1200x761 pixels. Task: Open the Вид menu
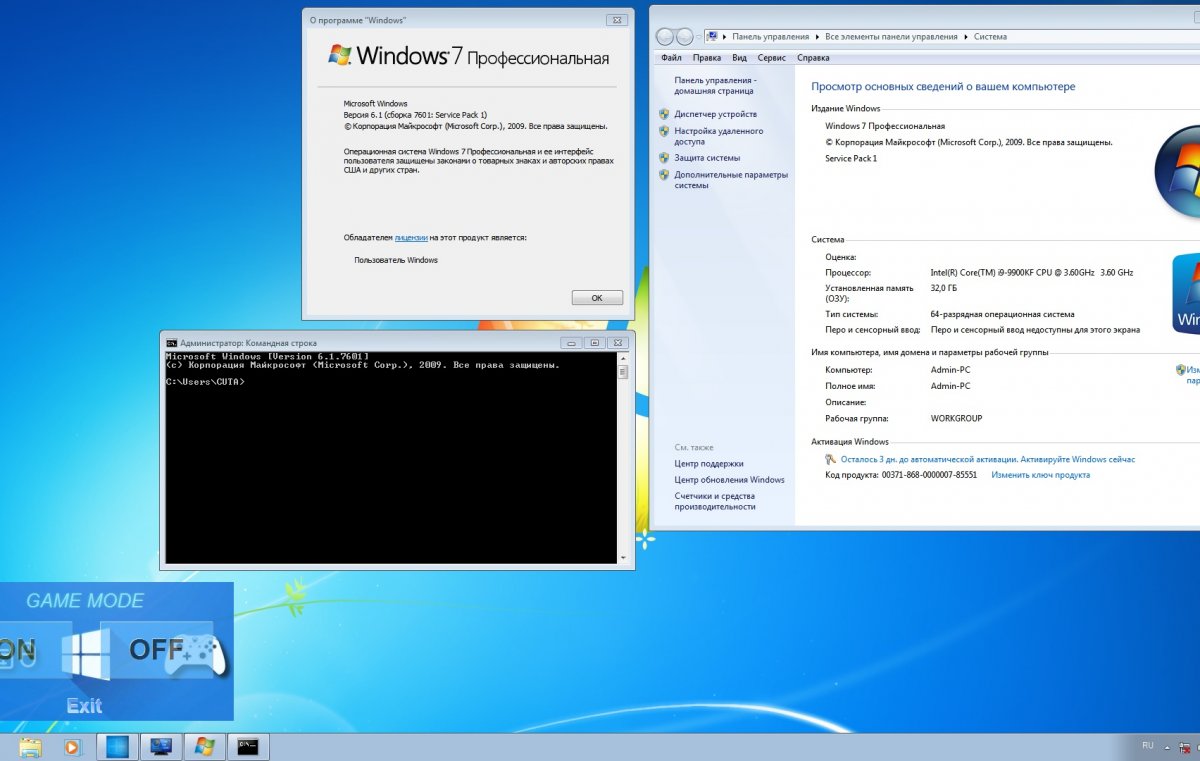coord(740,58)
